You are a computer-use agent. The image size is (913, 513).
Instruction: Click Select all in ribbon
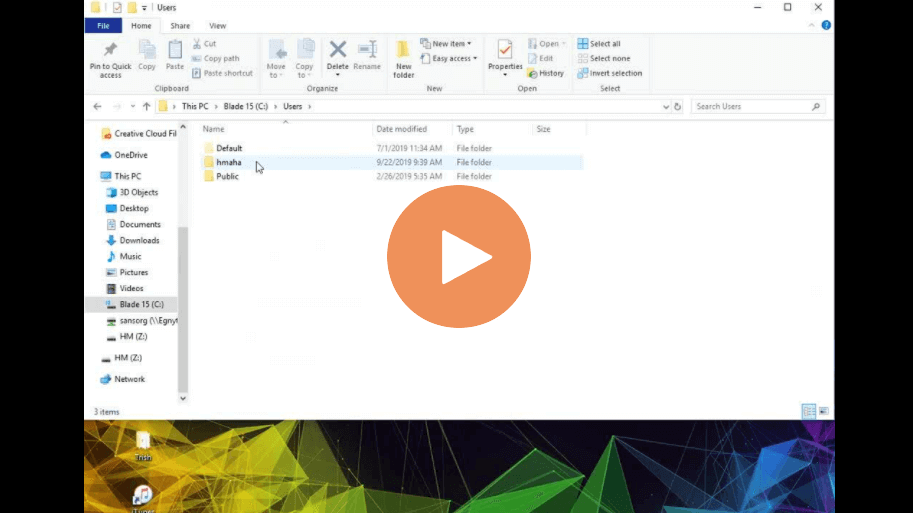click(x=599, y=44)
